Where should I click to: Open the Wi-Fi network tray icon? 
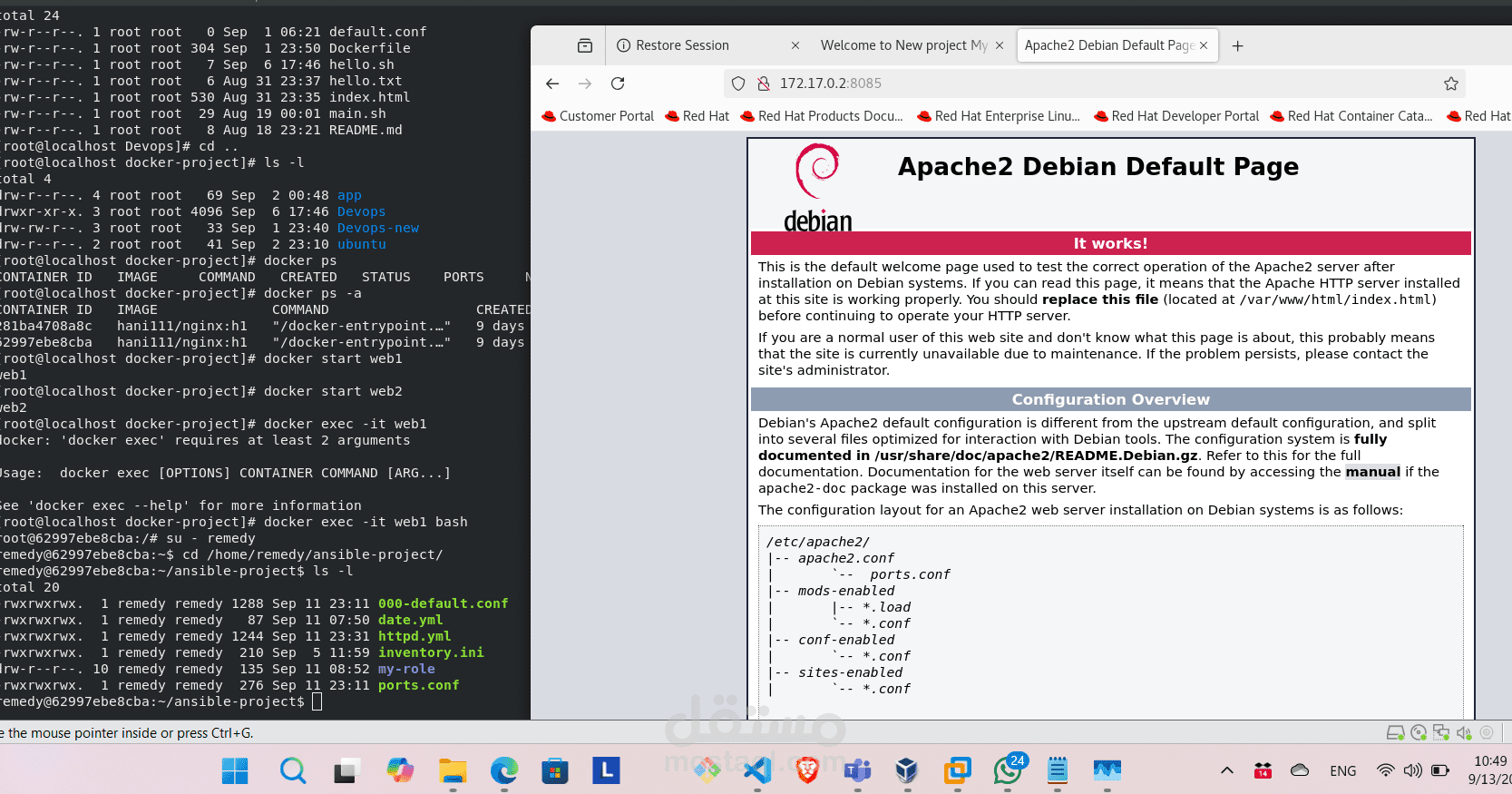pos(1385,770)
